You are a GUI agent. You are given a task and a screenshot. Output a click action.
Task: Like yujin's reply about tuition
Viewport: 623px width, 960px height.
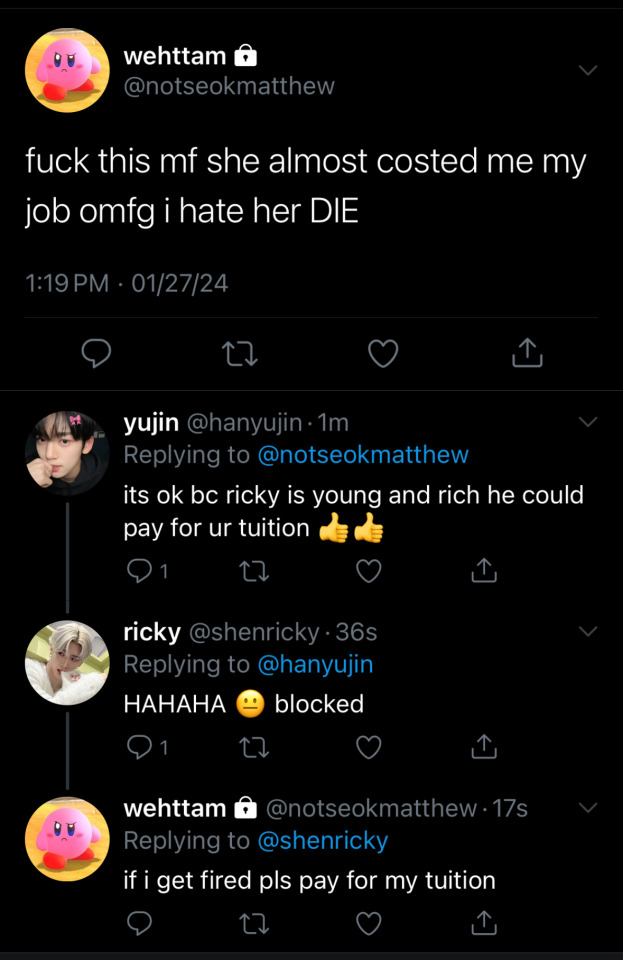[370, 571]
